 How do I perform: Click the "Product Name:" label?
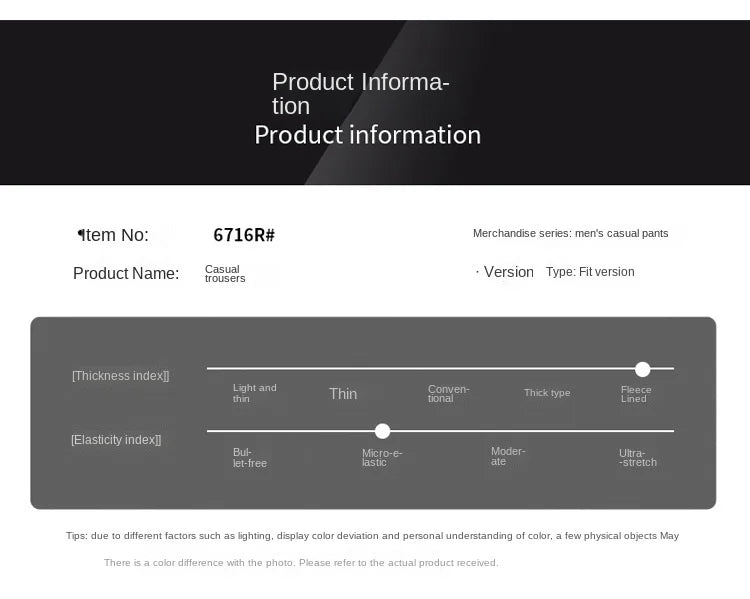126,273
